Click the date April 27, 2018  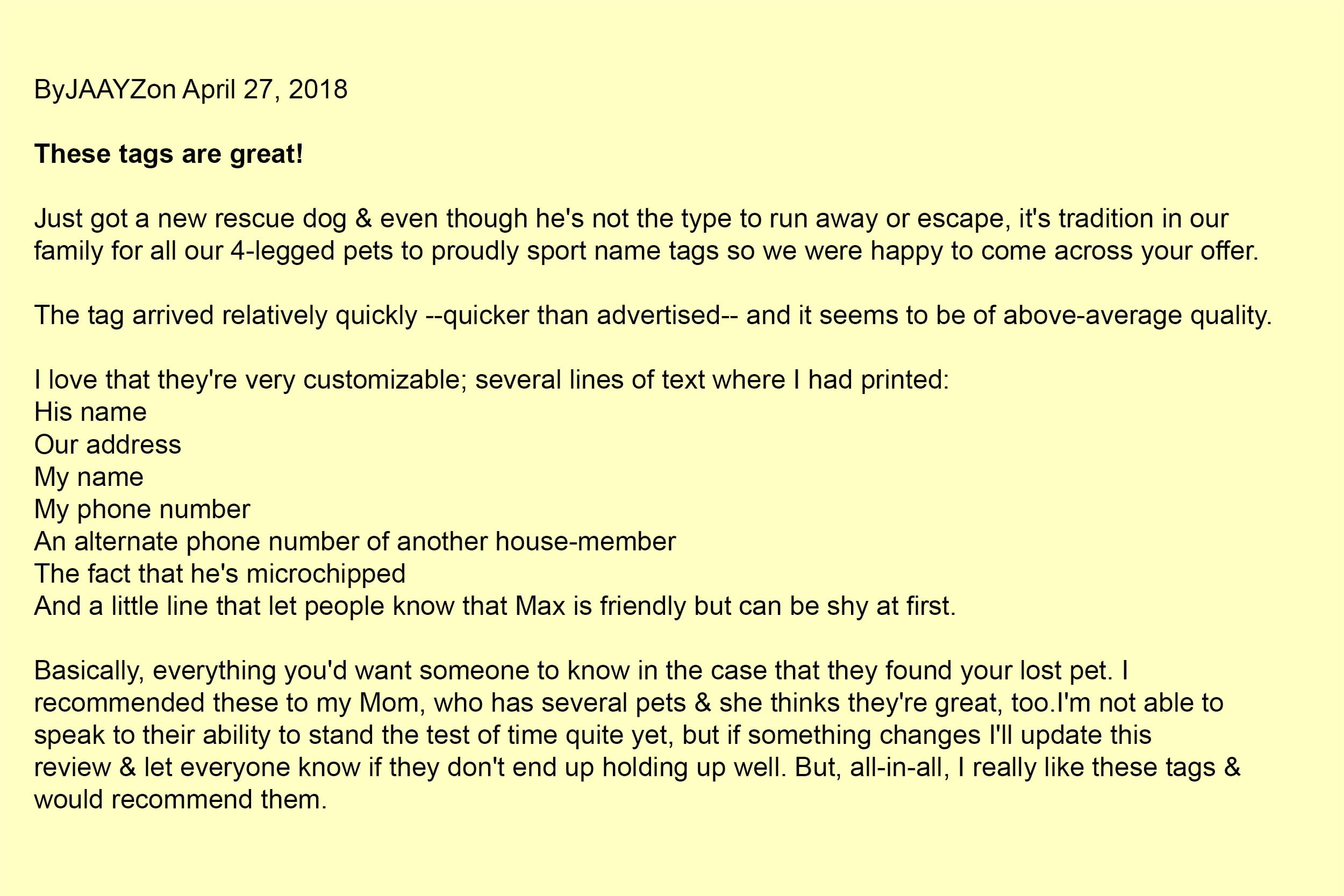pos(264,90)
